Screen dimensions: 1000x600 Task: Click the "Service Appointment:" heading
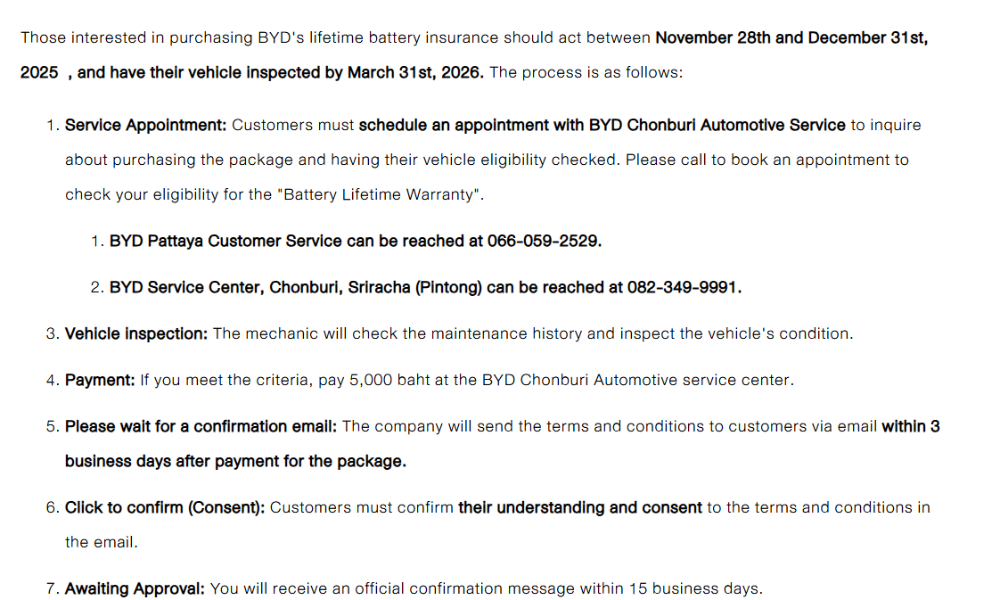click(x=146, y=125)
